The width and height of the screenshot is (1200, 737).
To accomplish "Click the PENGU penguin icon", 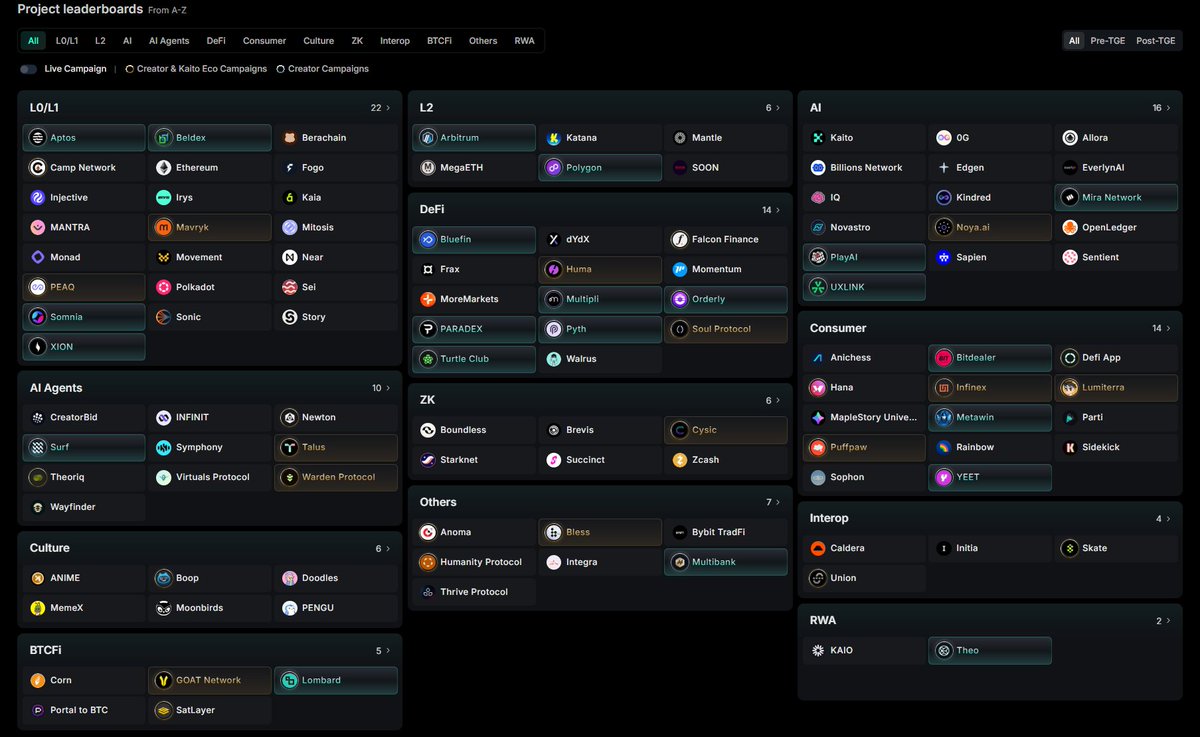I will coord(289,608).
